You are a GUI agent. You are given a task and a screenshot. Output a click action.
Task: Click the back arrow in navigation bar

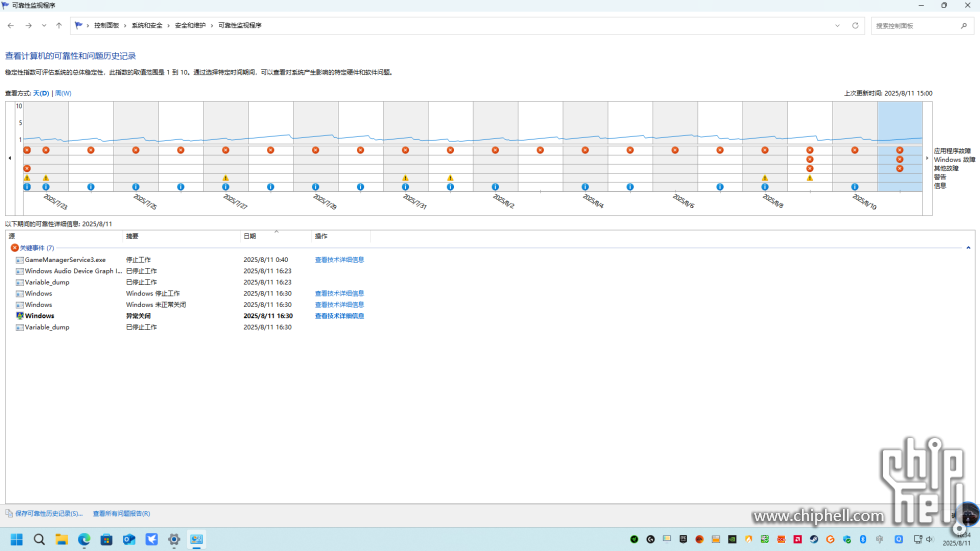click(11, 26)
